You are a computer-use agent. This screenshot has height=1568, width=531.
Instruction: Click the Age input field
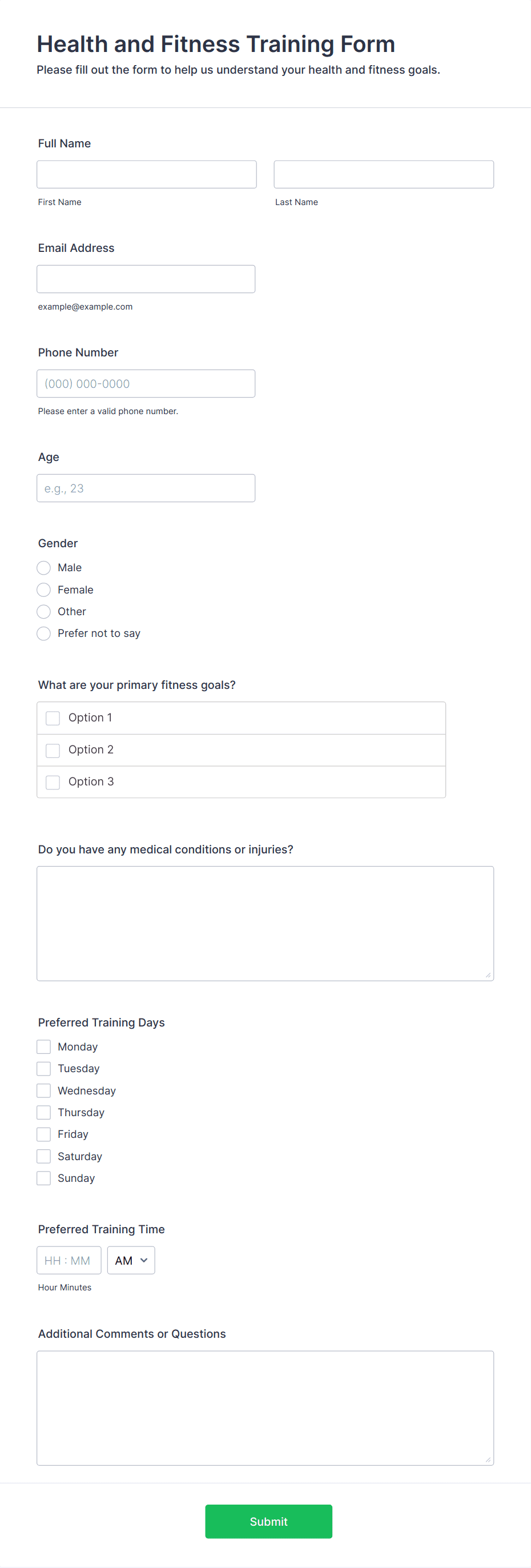(146, 488)
